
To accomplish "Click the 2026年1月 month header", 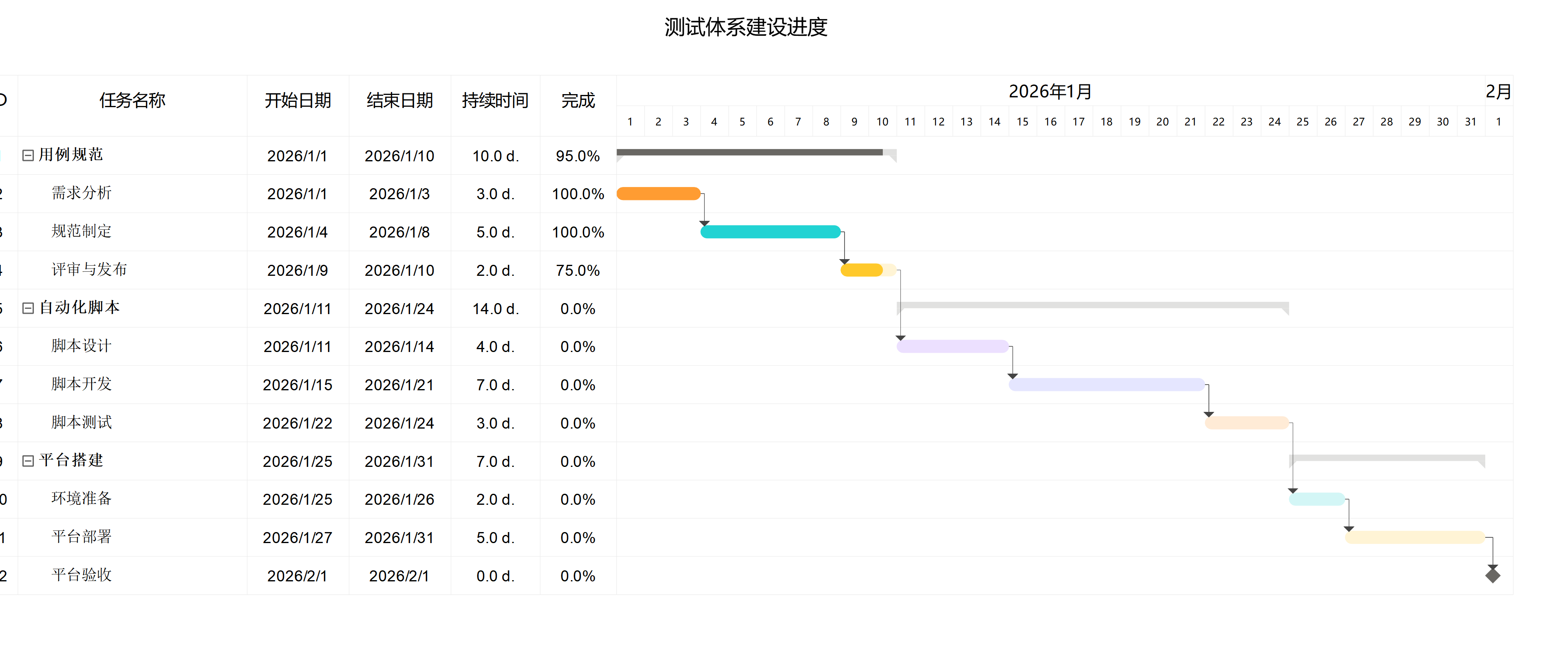I will click(1050, 91).
